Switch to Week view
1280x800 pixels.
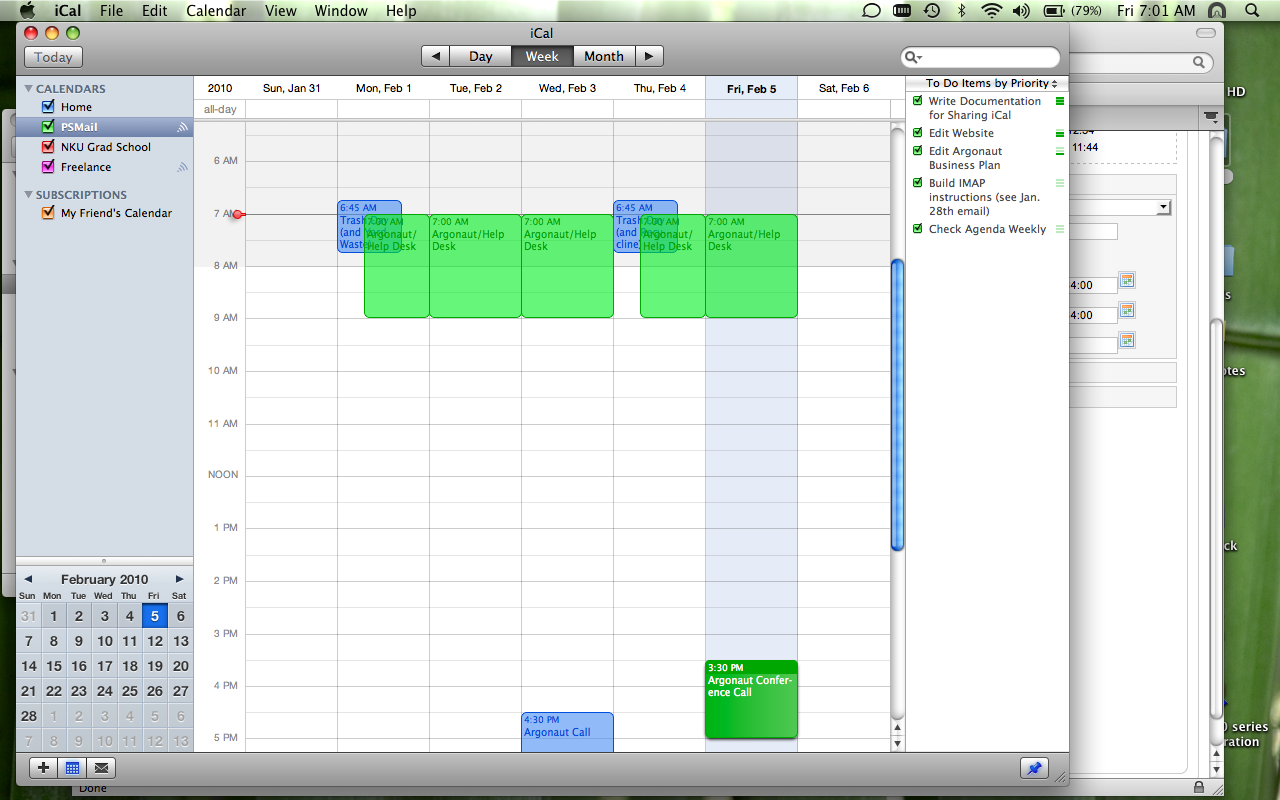coord(542,56)
